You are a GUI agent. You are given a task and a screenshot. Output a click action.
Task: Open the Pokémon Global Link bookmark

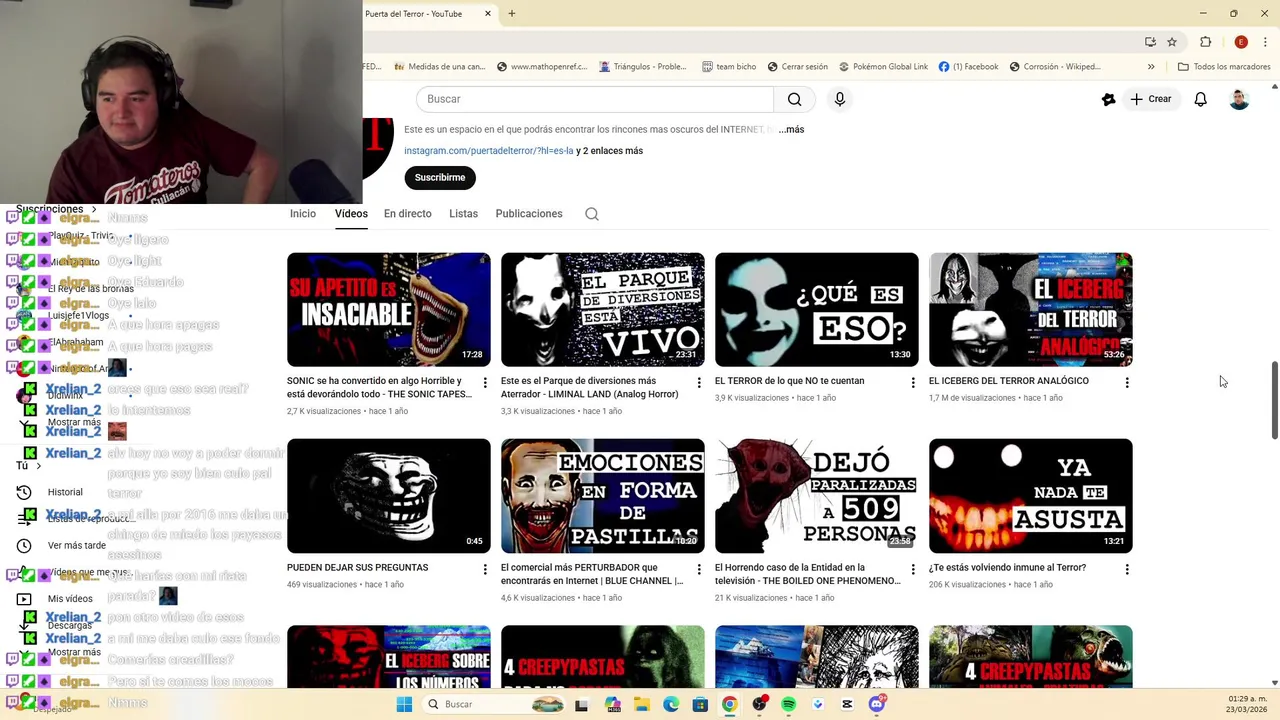[883, 67]
